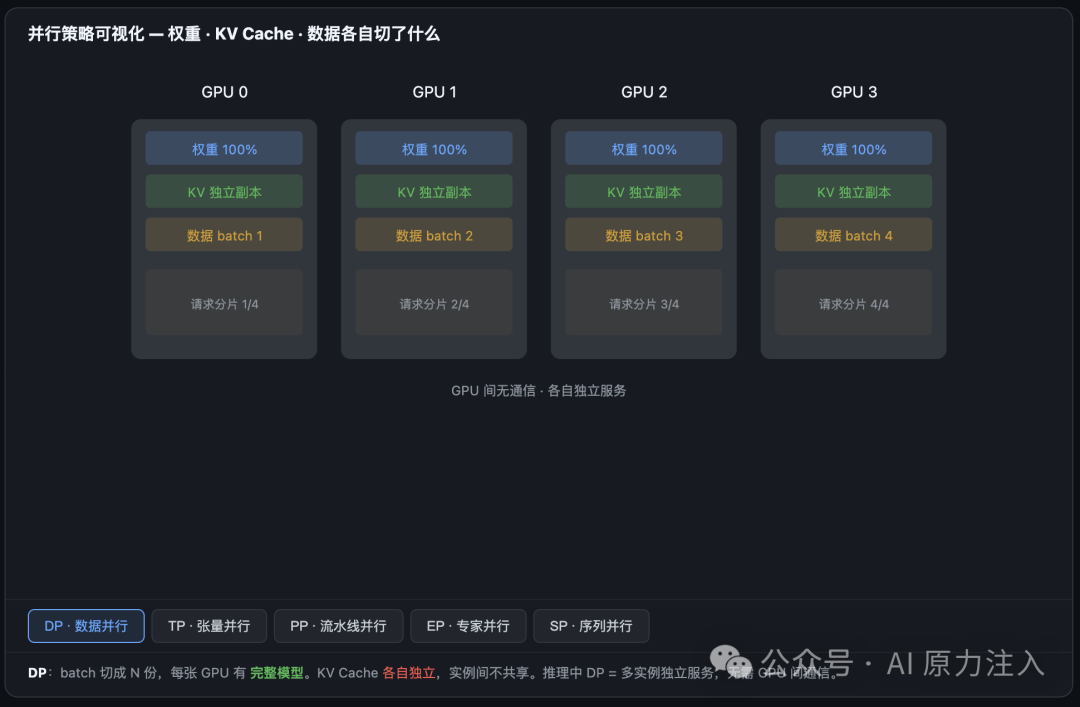Click 权重 100% block under GPU 3
1080x707 pixels.
tap(853, 148)
